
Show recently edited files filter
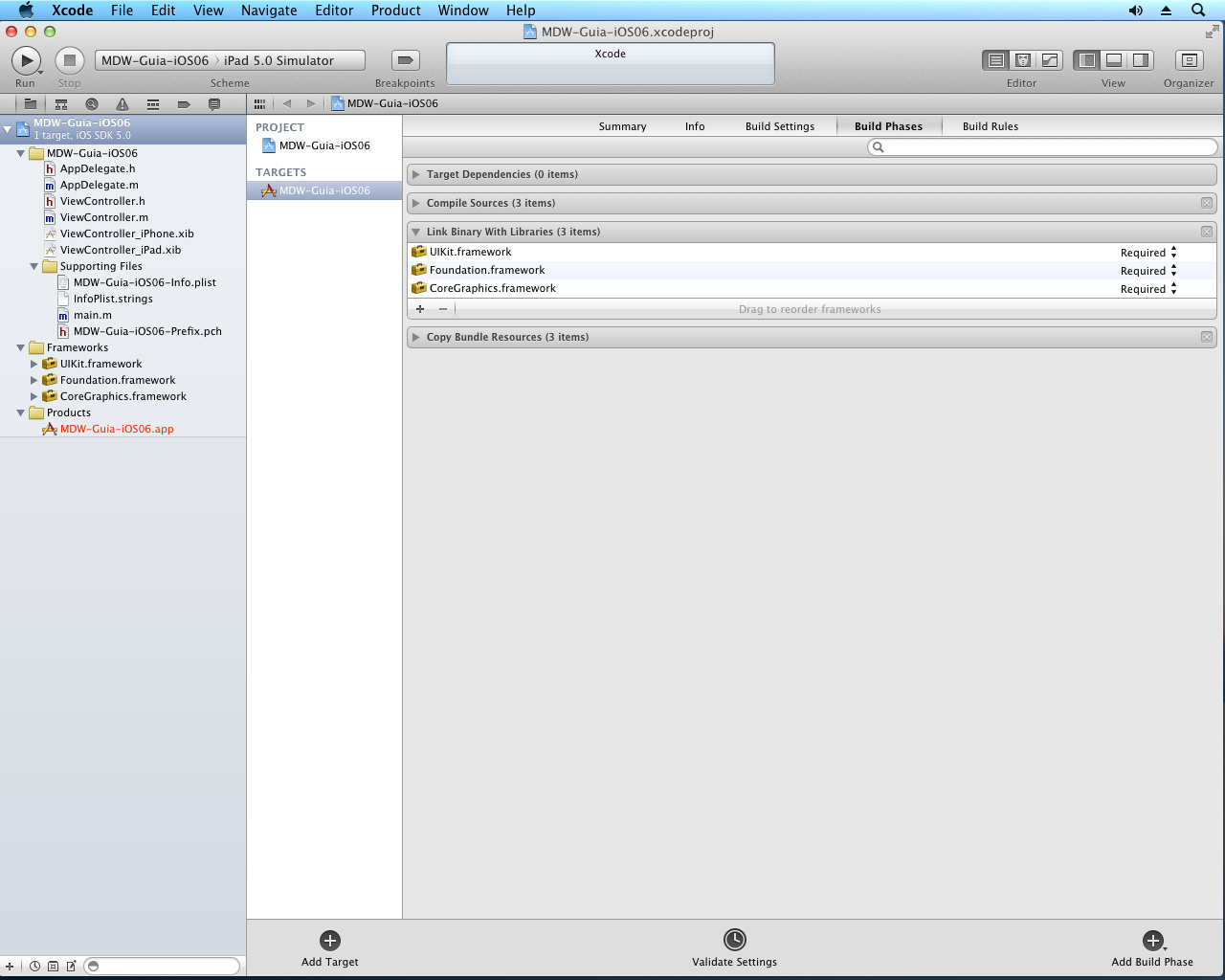pos(34,966)
